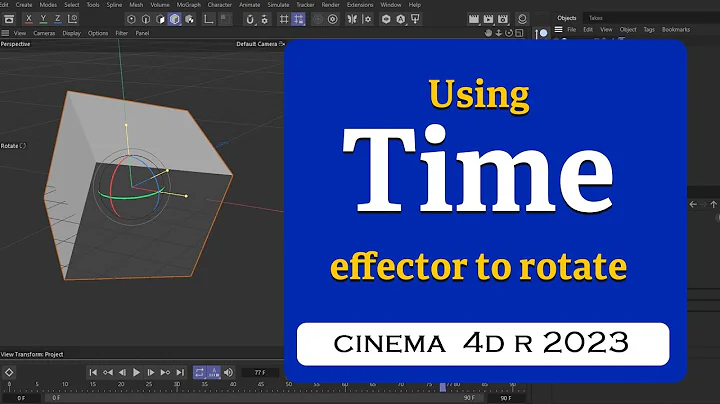Toggle the X axis lock
Viewport: 720px width, 404px height.
28,19
